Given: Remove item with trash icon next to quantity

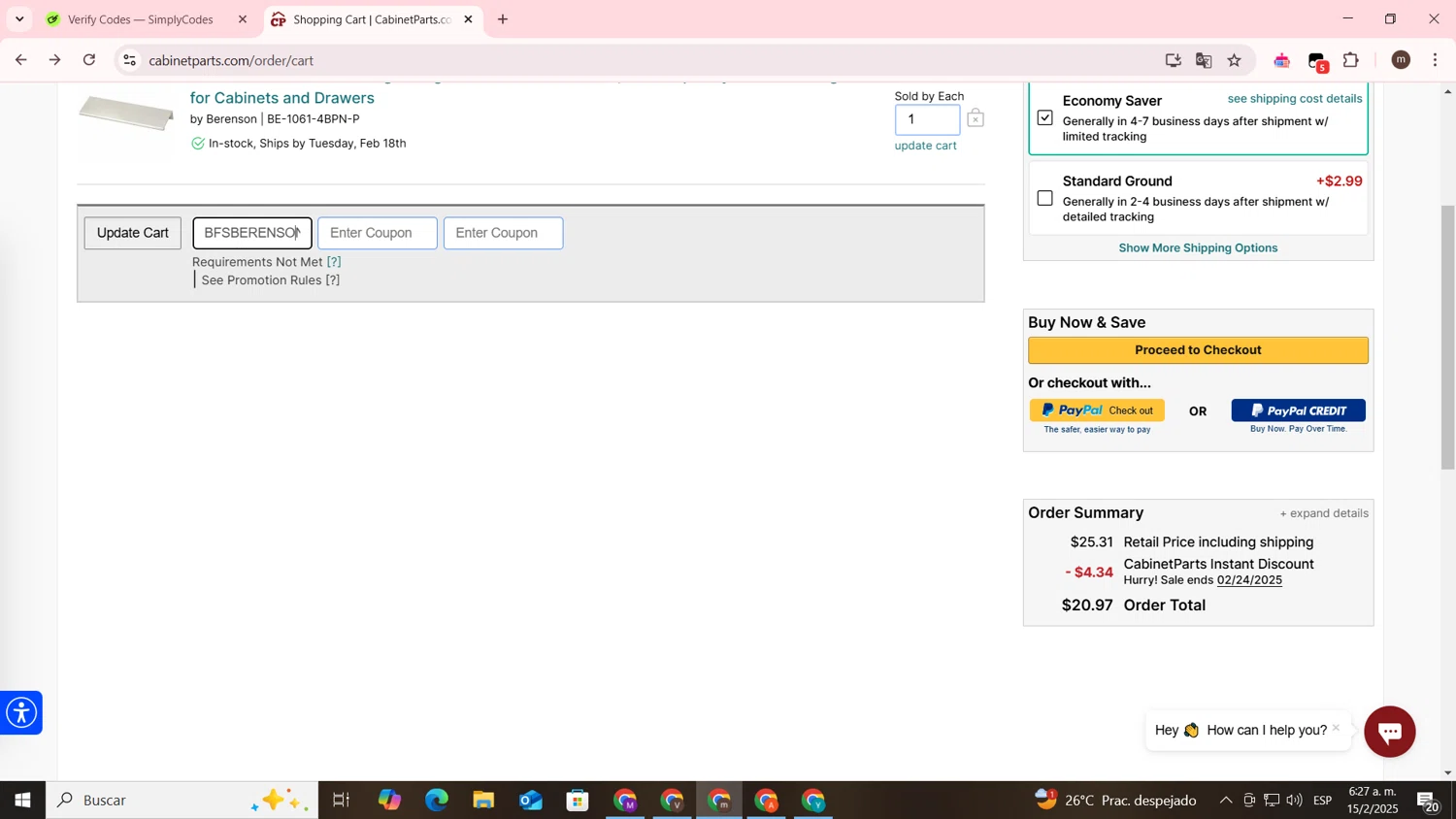Looking at the screenshot, I should click(976, 118).
